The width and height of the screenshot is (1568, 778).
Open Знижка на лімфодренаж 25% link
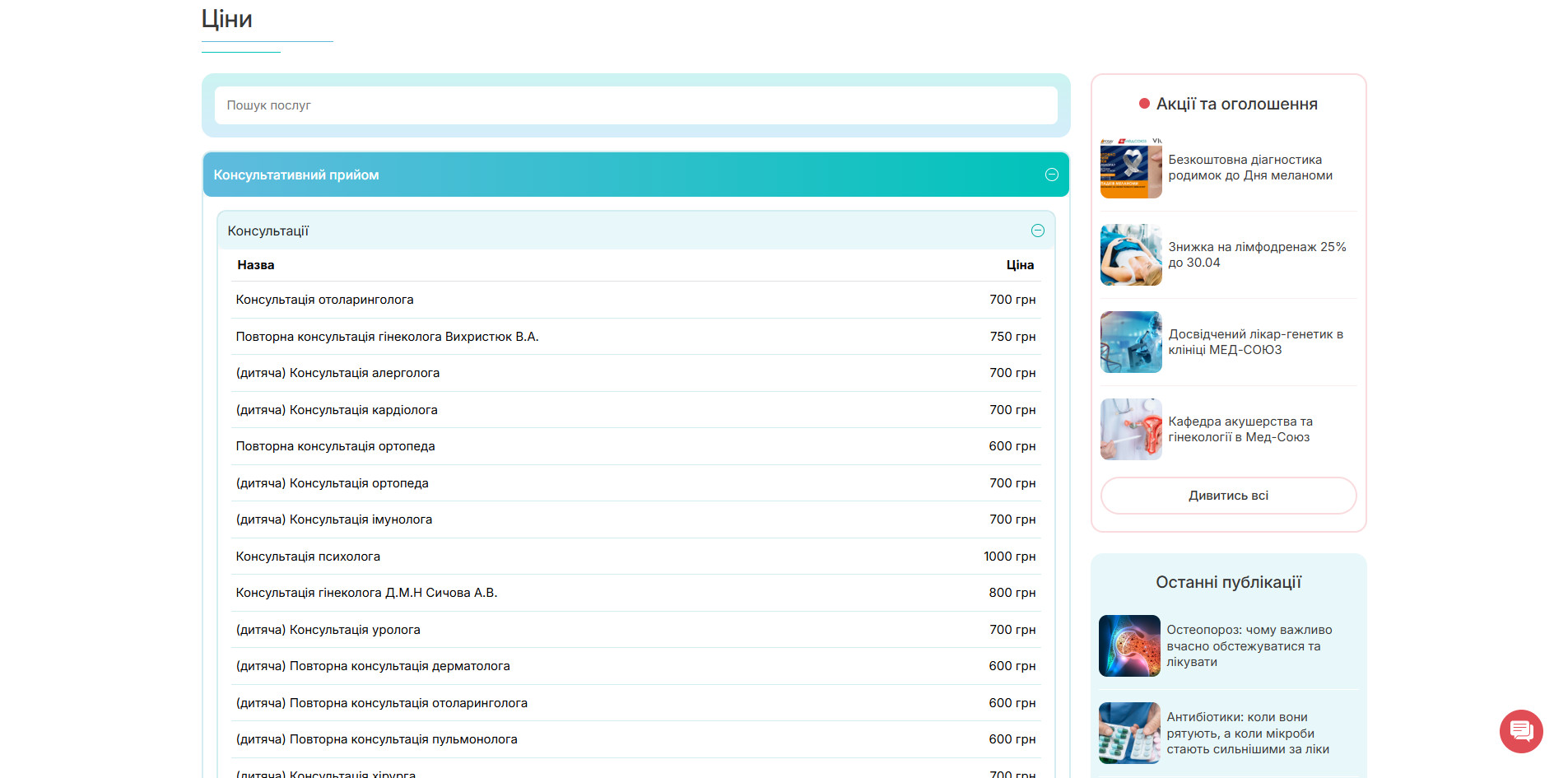click(x=1257, y=255)
